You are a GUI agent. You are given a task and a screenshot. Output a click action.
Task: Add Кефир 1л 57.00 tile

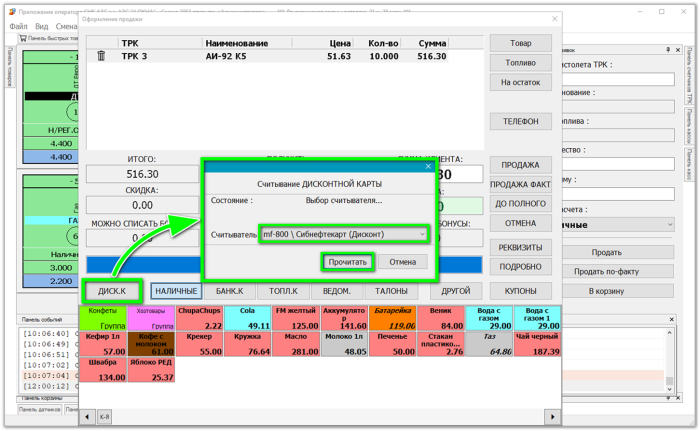click(103, 344)
